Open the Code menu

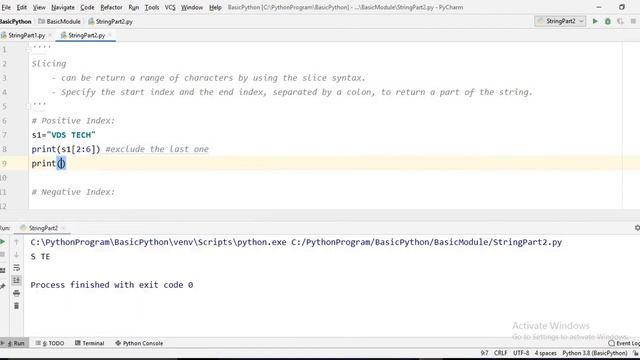click(87, 7)
